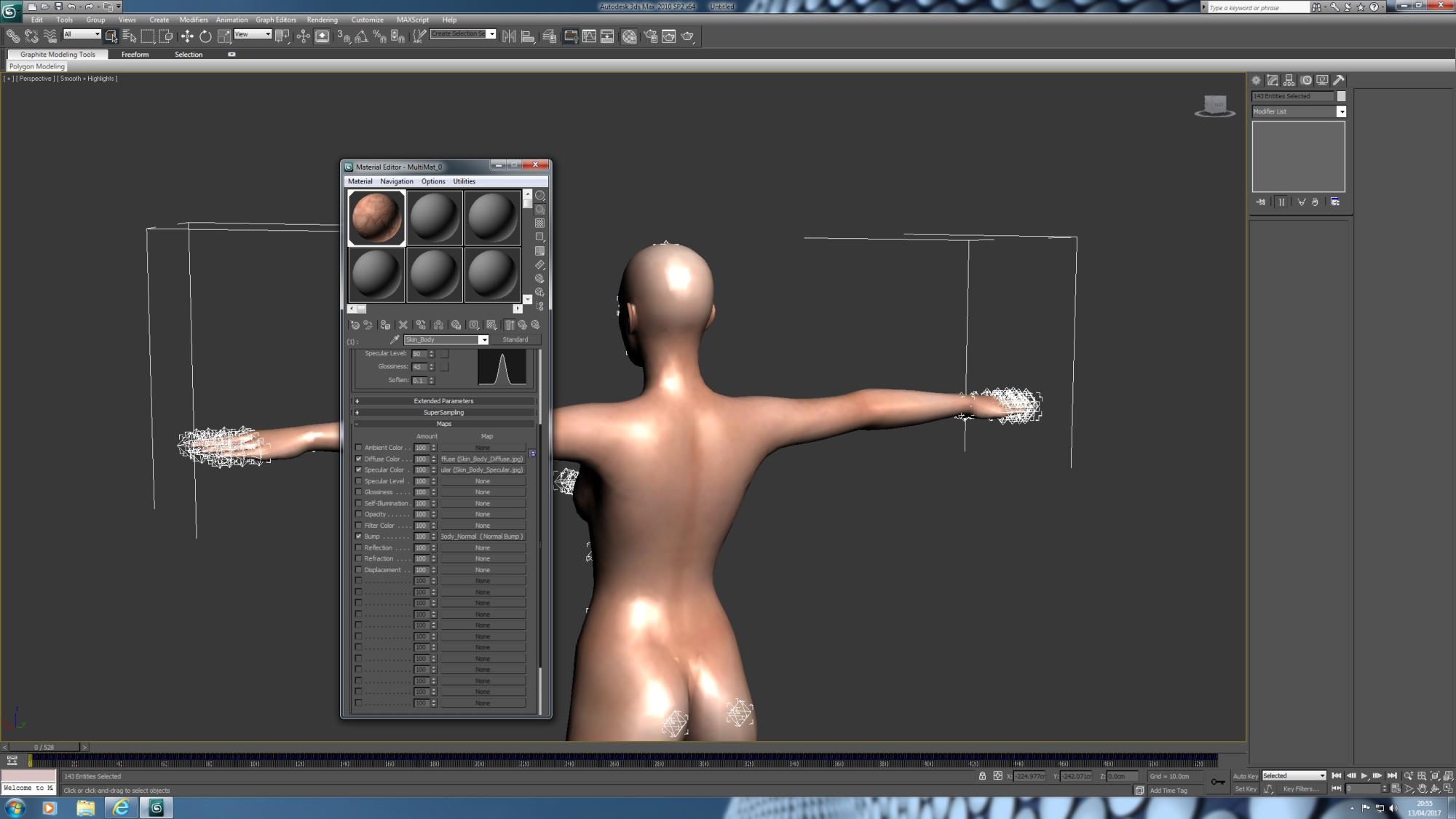Activate the Select Object tool
The width and height of the screenshot is (1456, 819).
click(111, 36)
